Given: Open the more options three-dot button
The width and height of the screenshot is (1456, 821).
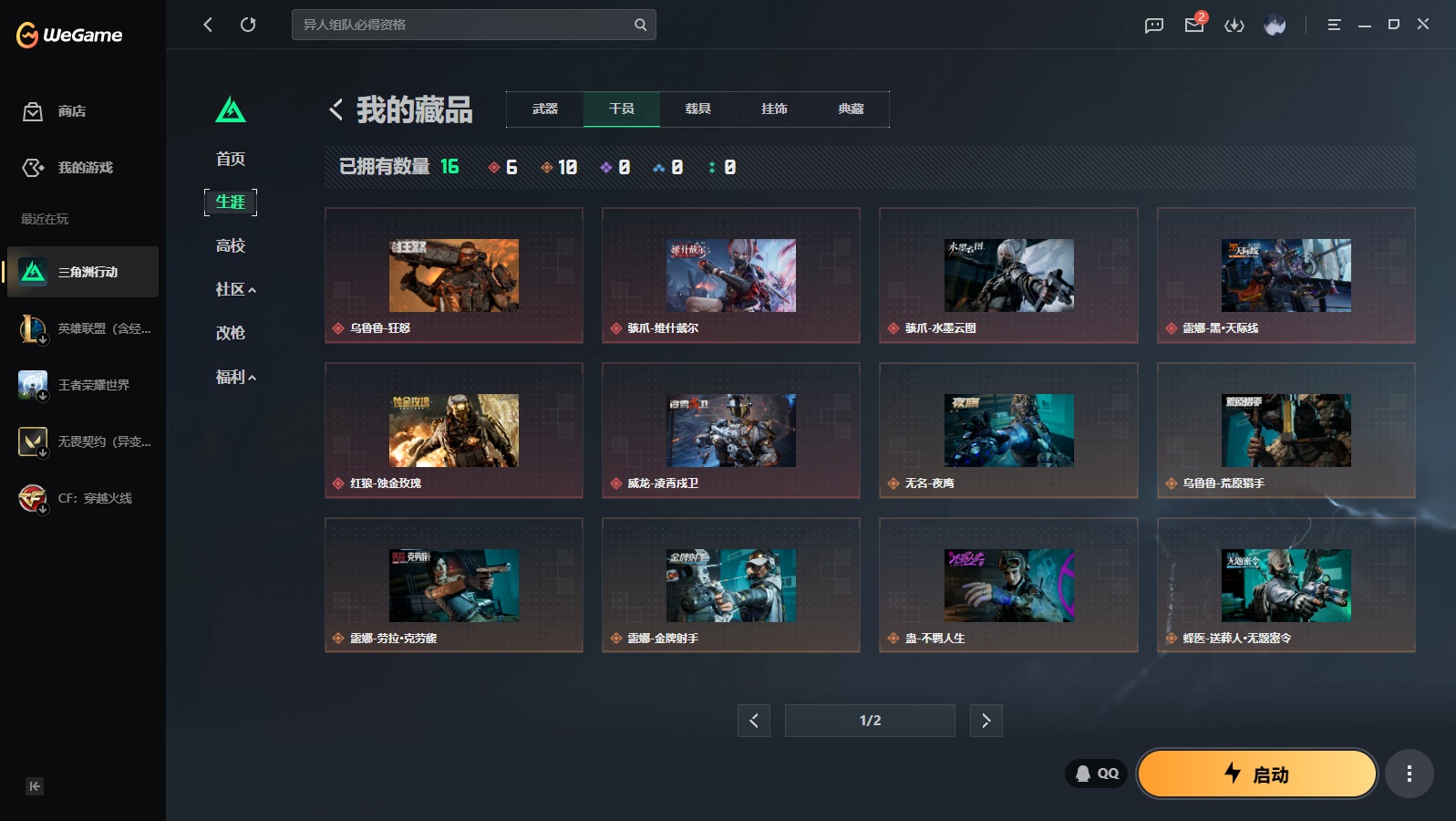Looking at the screenshot, I should click(1410, 774).
